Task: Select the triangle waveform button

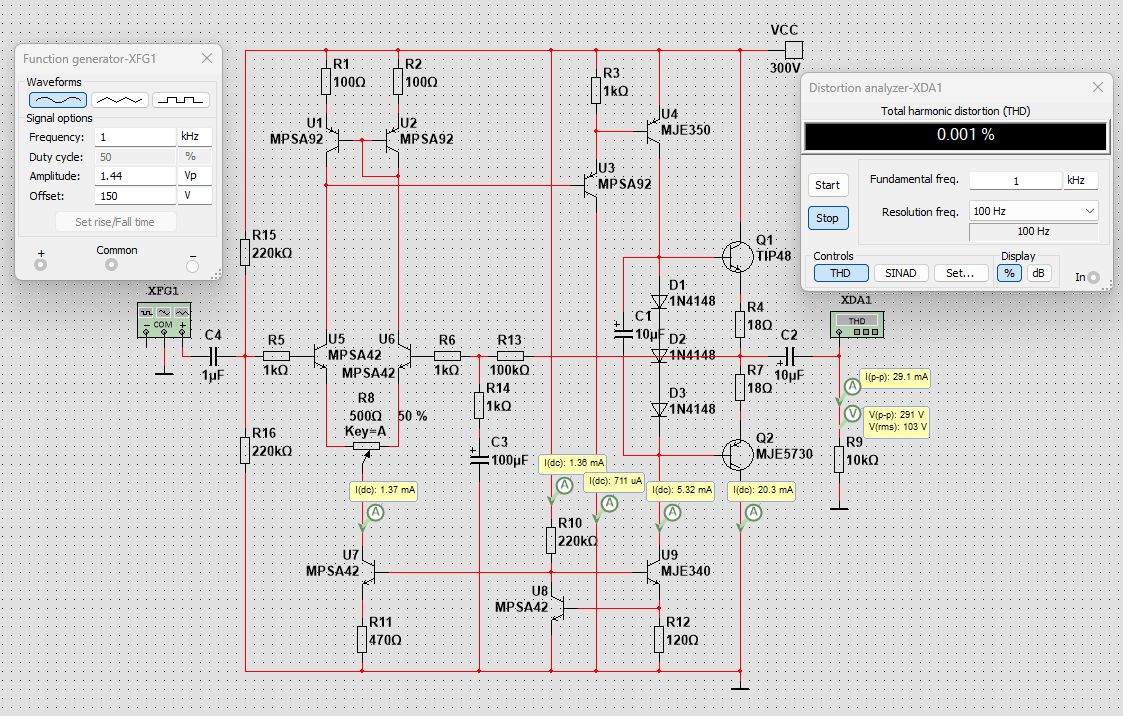Action: [120, 100]
